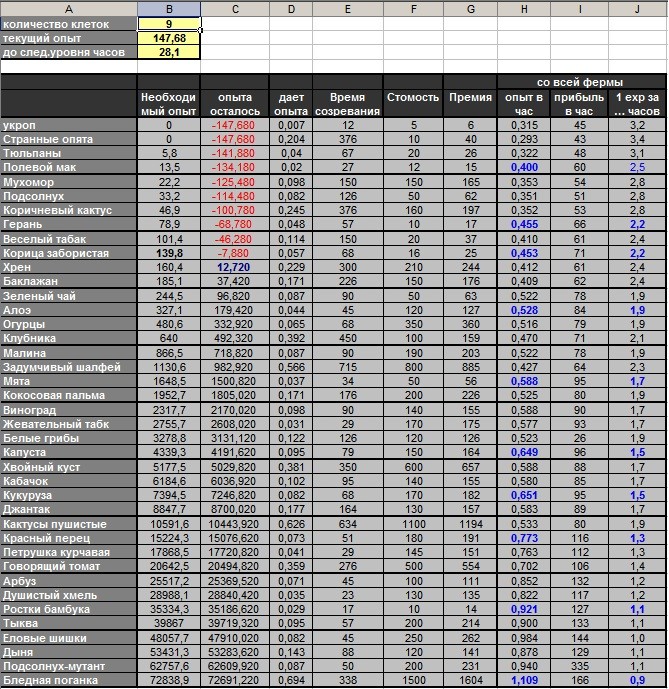
Task: Click 'Премия' column heading
Action: pyautogui.click(x=470, y=104)
